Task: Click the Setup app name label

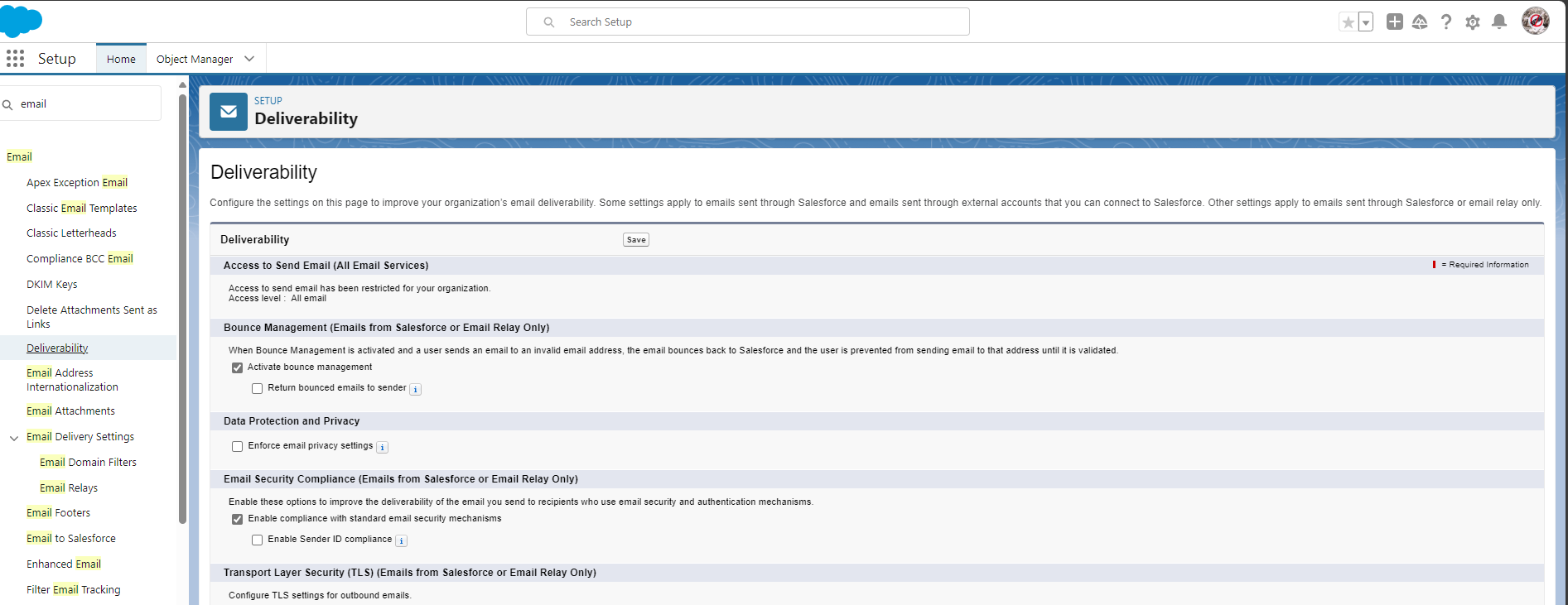Action: pos(56,59)
